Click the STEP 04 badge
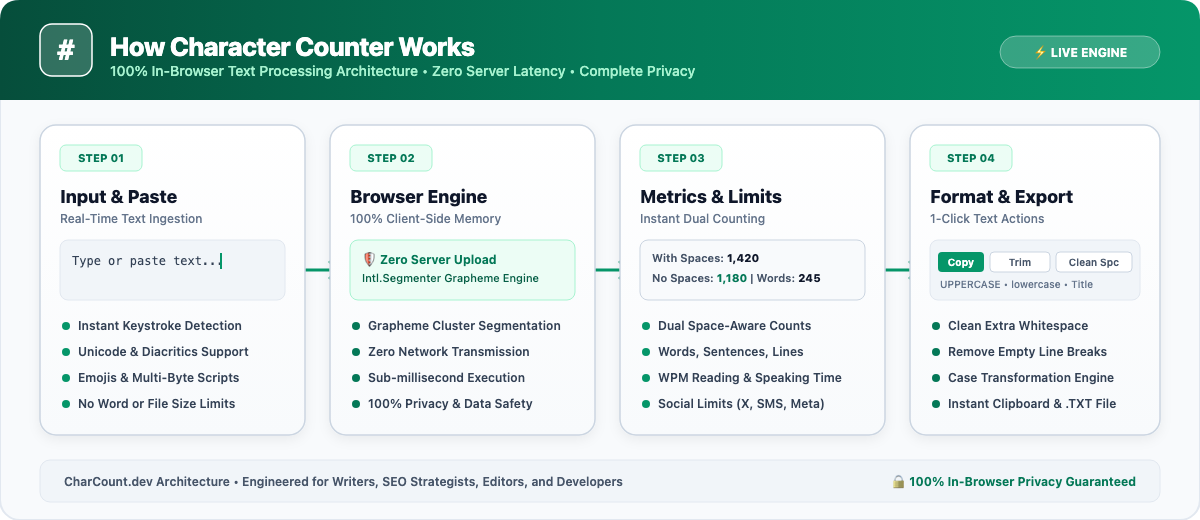1200x520 pixels. [x=971, y=158]
